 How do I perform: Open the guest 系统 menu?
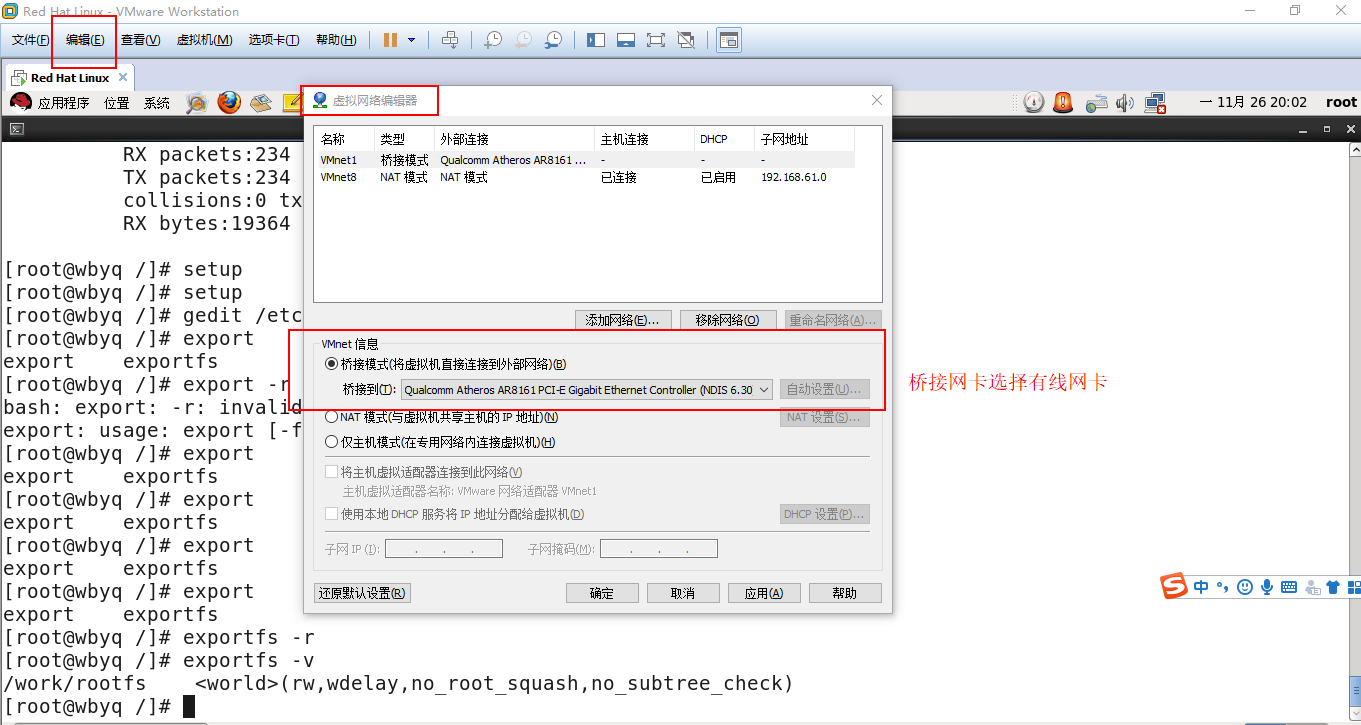point(157,103)
